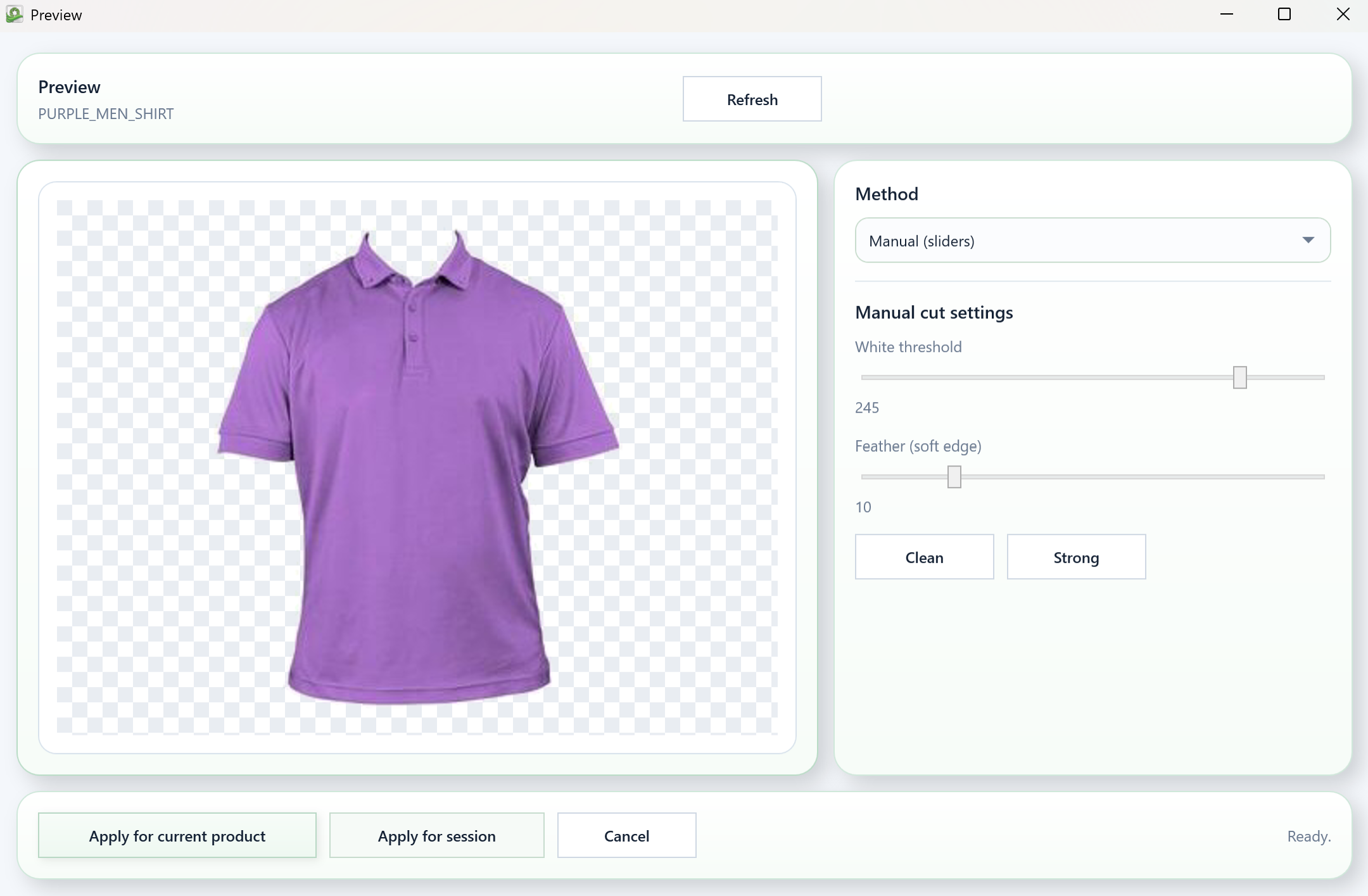The width and height of the screenshot is (1368, 896).
Task: Open the Manual (sliders) method dropdown
Action: [1077, 241]
